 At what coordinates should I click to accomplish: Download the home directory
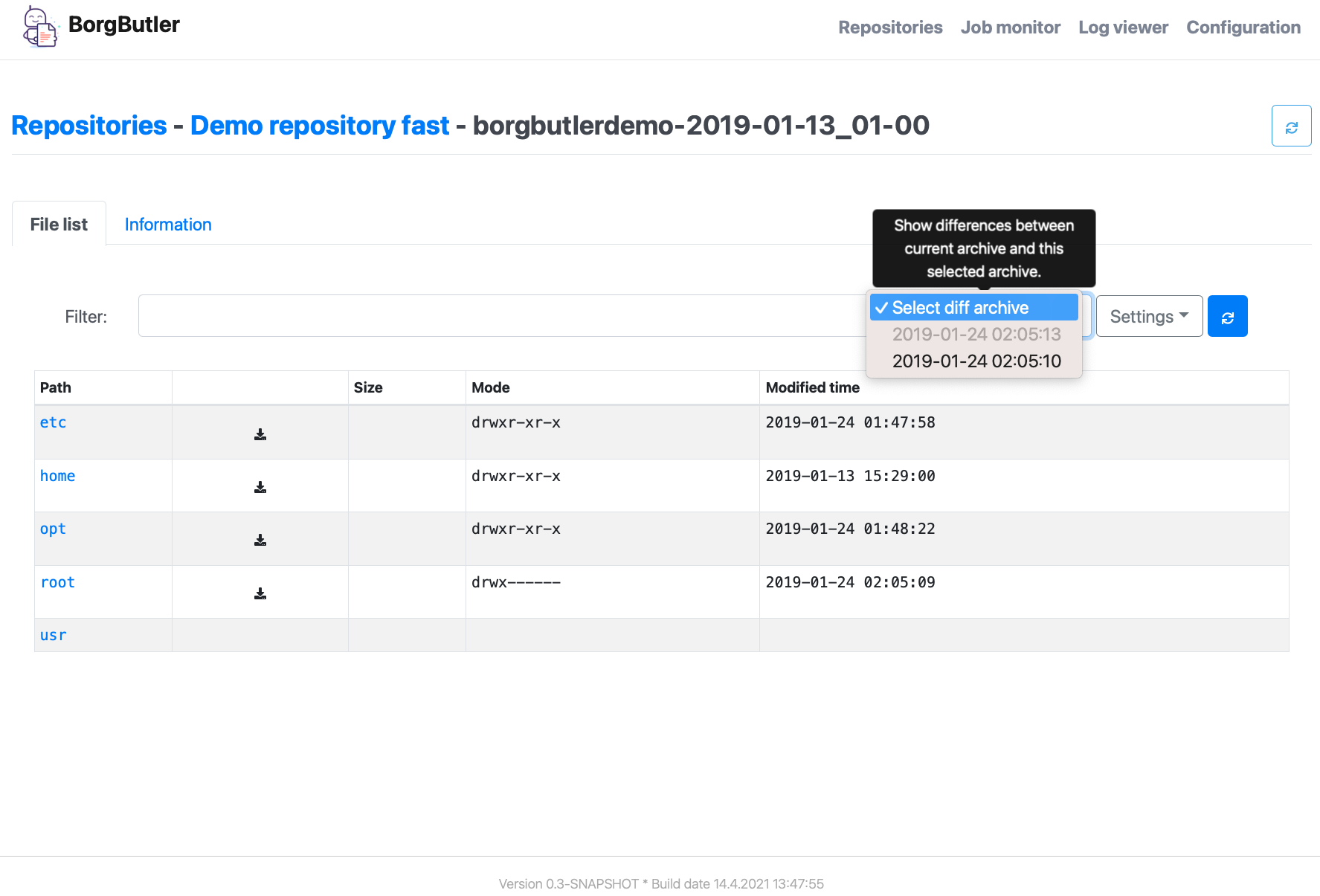[260, 487]
